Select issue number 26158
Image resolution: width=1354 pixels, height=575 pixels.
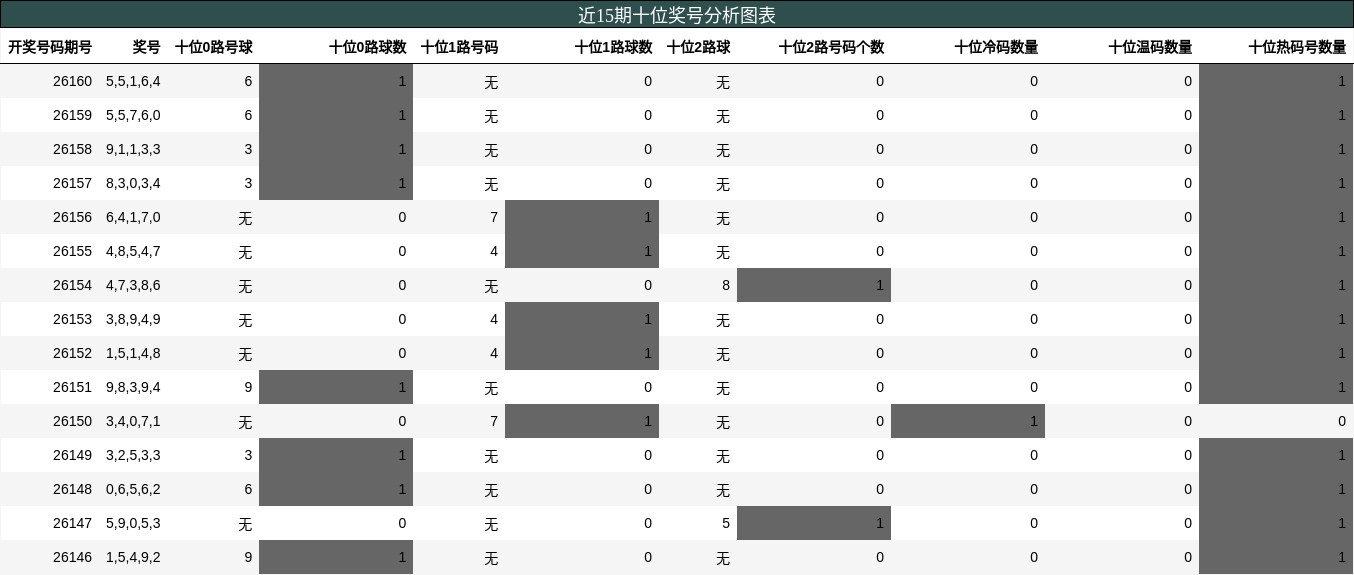coord(72,149)
